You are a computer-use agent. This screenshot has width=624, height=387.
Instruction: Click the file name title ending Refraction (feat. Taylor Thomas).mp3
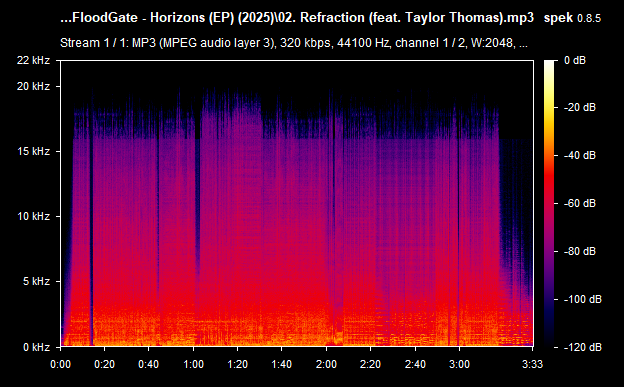pos(297,18)
